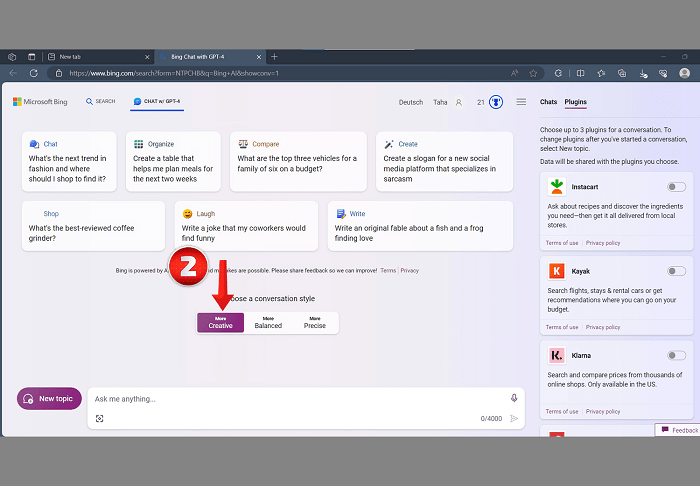Click the Taha account name

440,102
